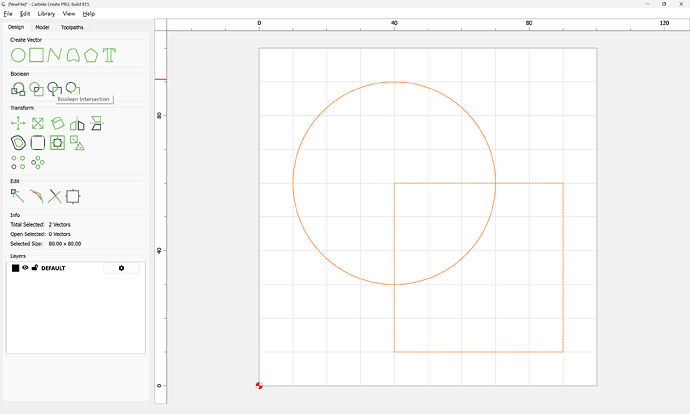
Task: Switch to the Design tab
Action: pyautogui.click(x=16, y=27)
